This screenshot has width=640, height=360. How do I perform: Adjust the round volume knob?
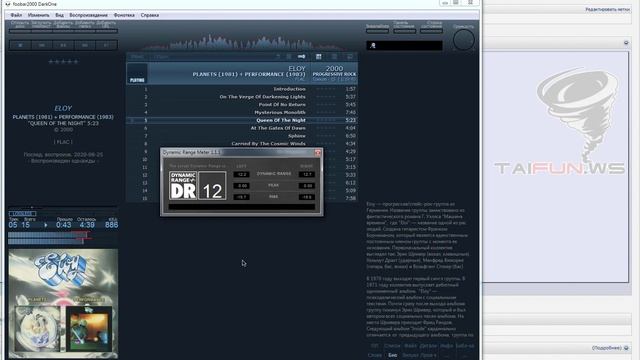pyautogui.click(x=464, y=40)
